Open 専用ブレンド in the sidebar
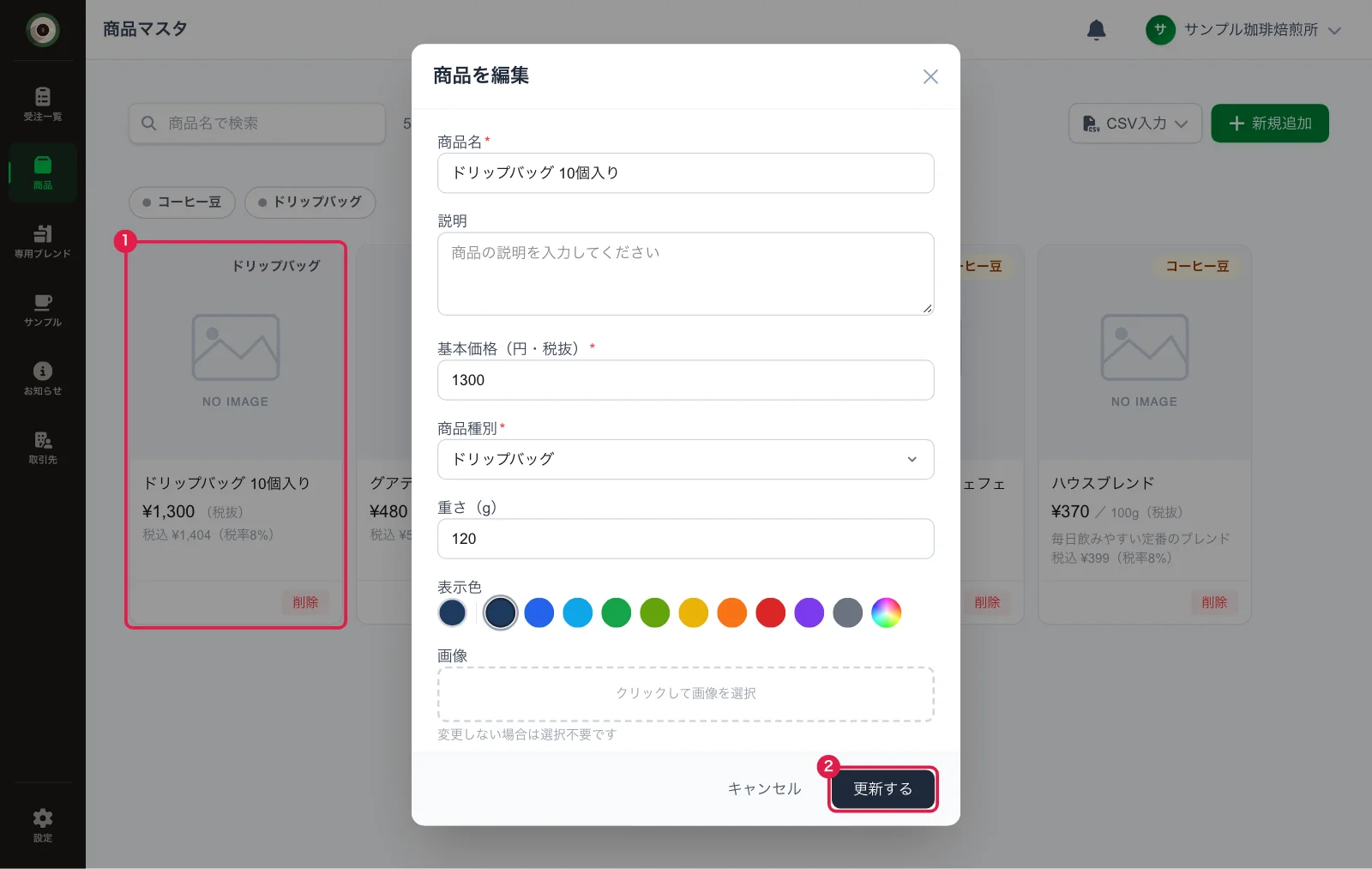Screen dimensions: 1372x869 click(x=42, y=241)
